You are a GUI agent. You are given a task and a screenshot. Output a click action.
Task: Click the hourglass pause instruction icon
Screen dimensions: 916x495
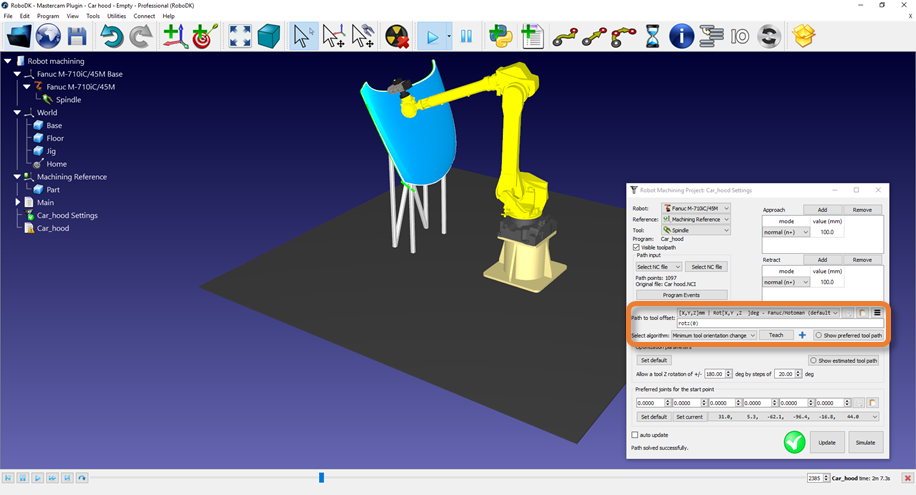pyautogui.click(x=652, y=37)
